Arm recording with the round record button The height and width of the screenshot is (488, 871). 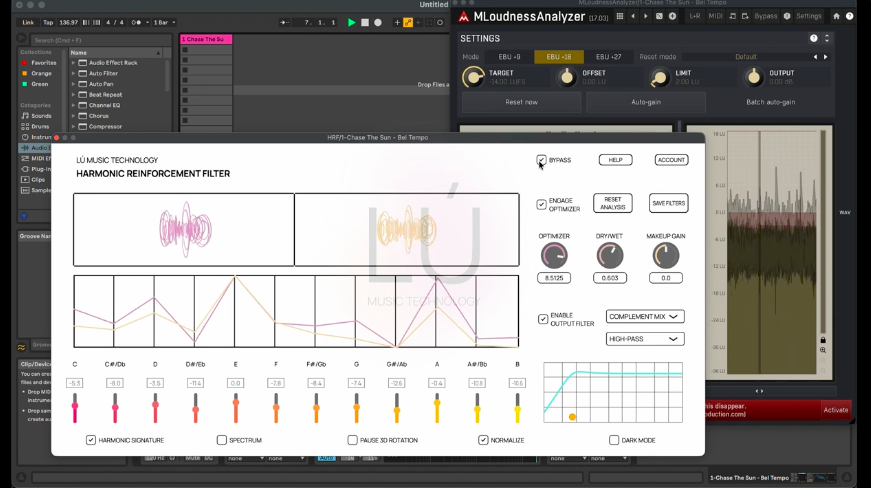click(x=378, y=23)
